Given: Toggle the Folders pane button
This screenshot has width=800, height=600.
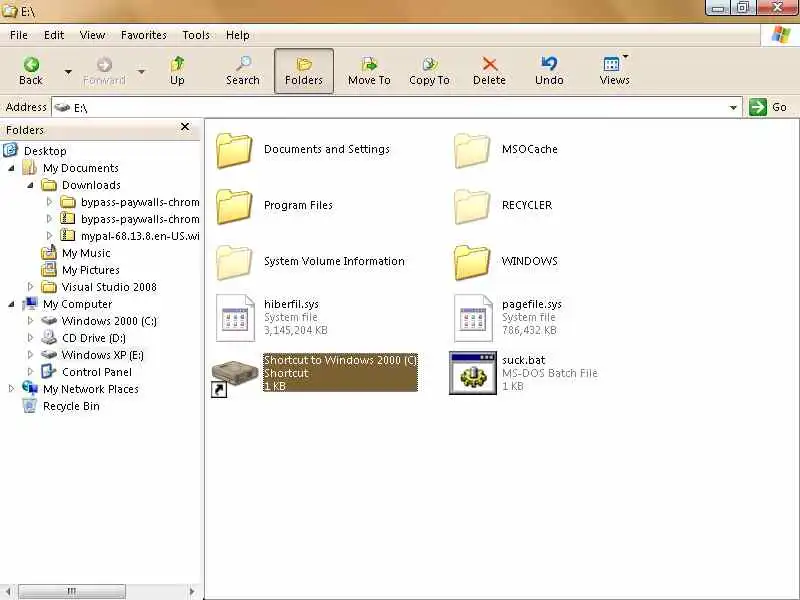Looking at the screenshot, I should point(304,71).
